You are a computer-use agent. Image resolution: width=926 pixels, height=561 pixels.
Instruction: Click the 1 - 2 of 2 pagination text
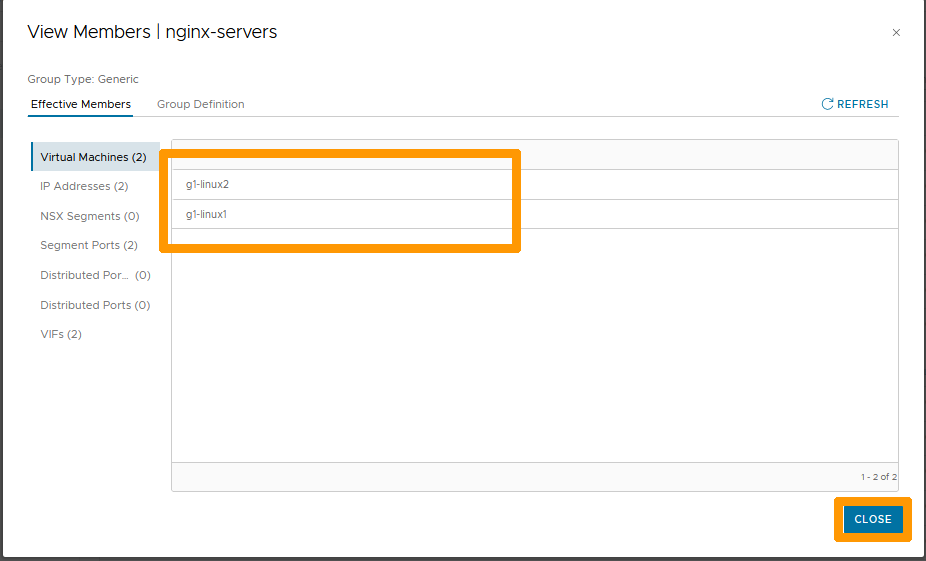tap(878, 477)
